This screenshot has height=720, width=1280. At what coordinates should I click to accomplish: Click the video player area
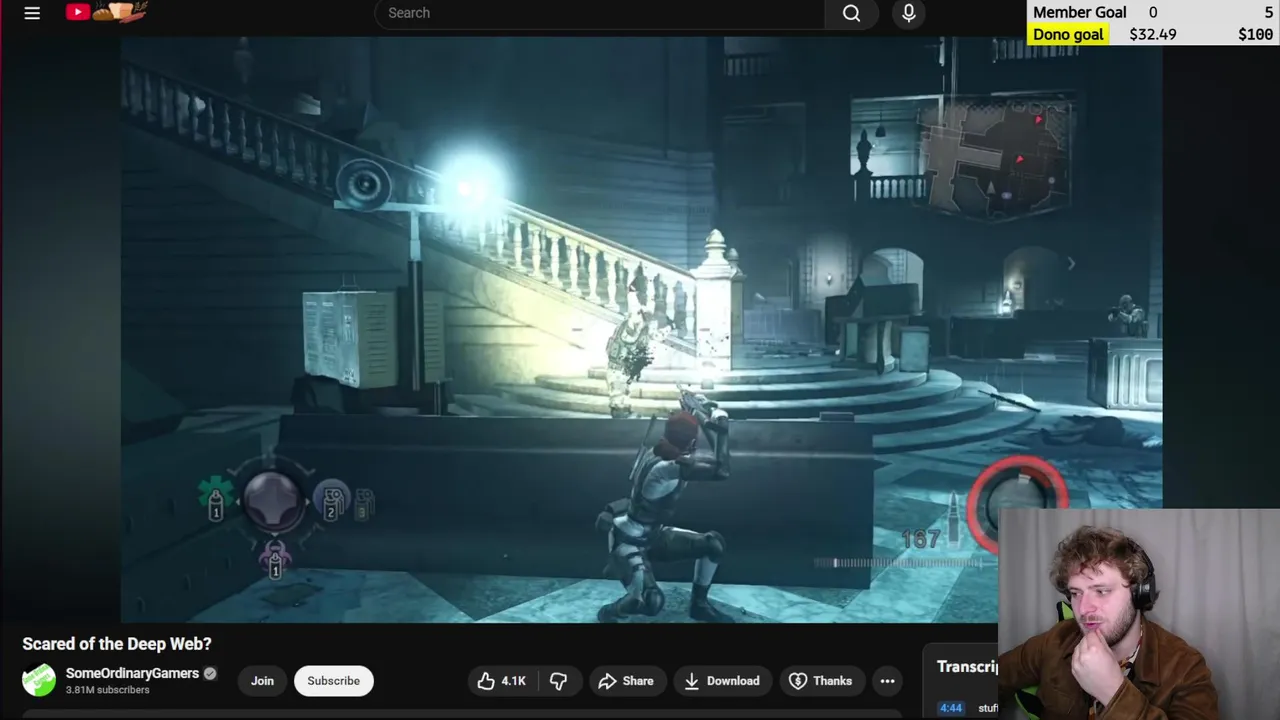(641, 330)
